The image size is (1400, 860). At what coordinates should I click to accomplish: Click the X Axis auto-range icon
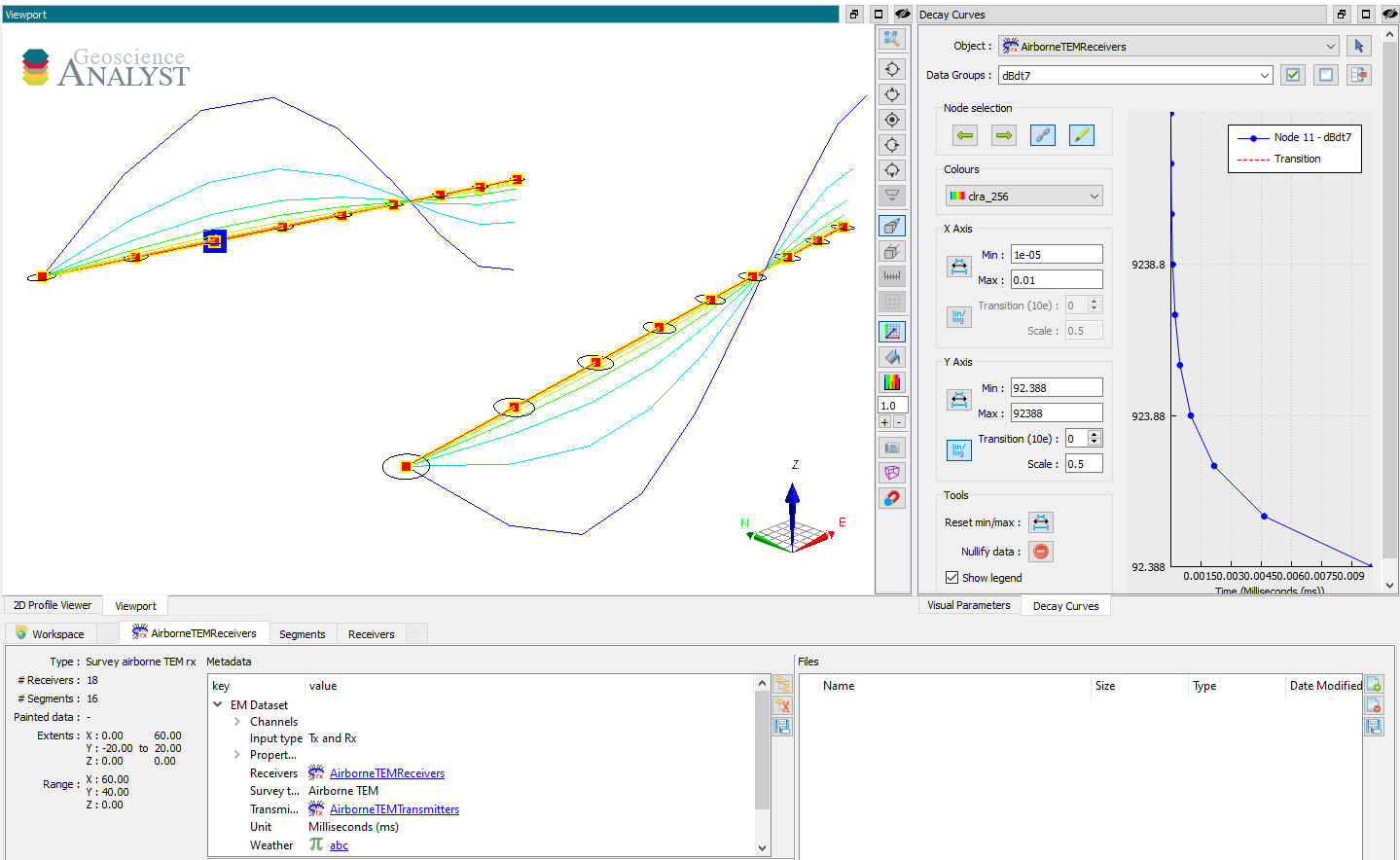[x=958, y=267]
